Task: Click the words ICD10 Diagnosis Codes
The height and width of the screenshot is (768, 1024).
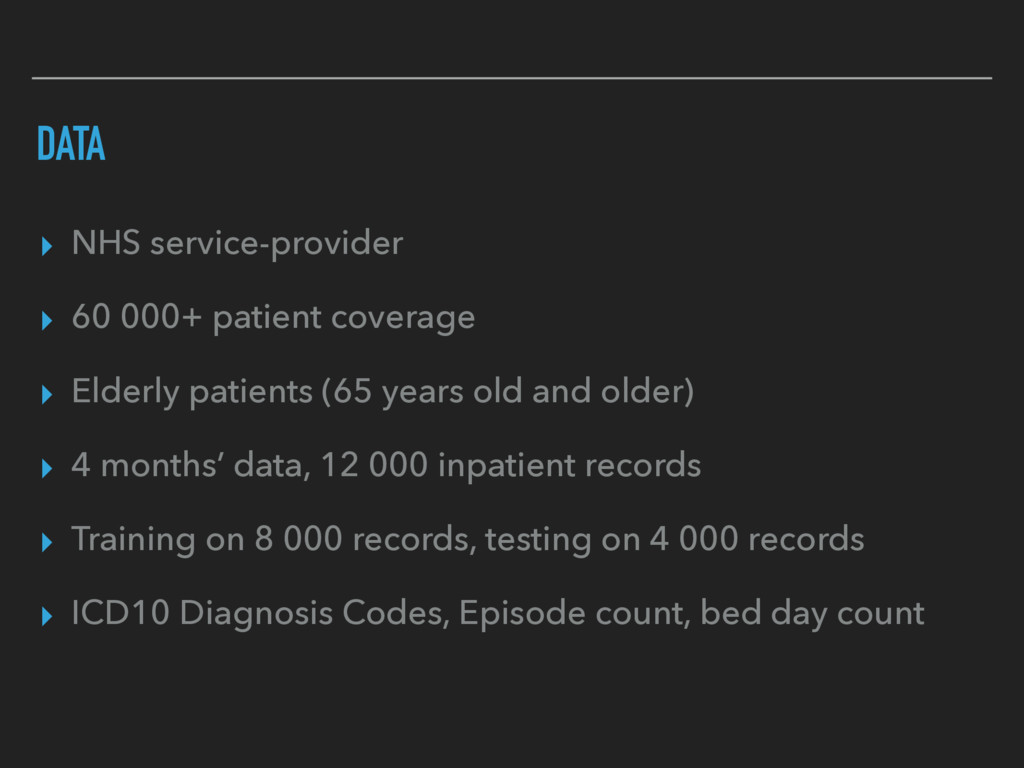Action: pos(257,614)
